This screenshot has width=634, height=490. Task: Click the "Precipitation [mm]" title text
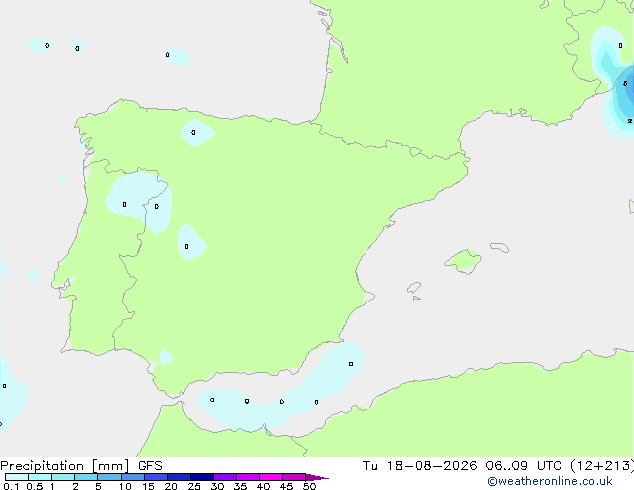[64, 466]
